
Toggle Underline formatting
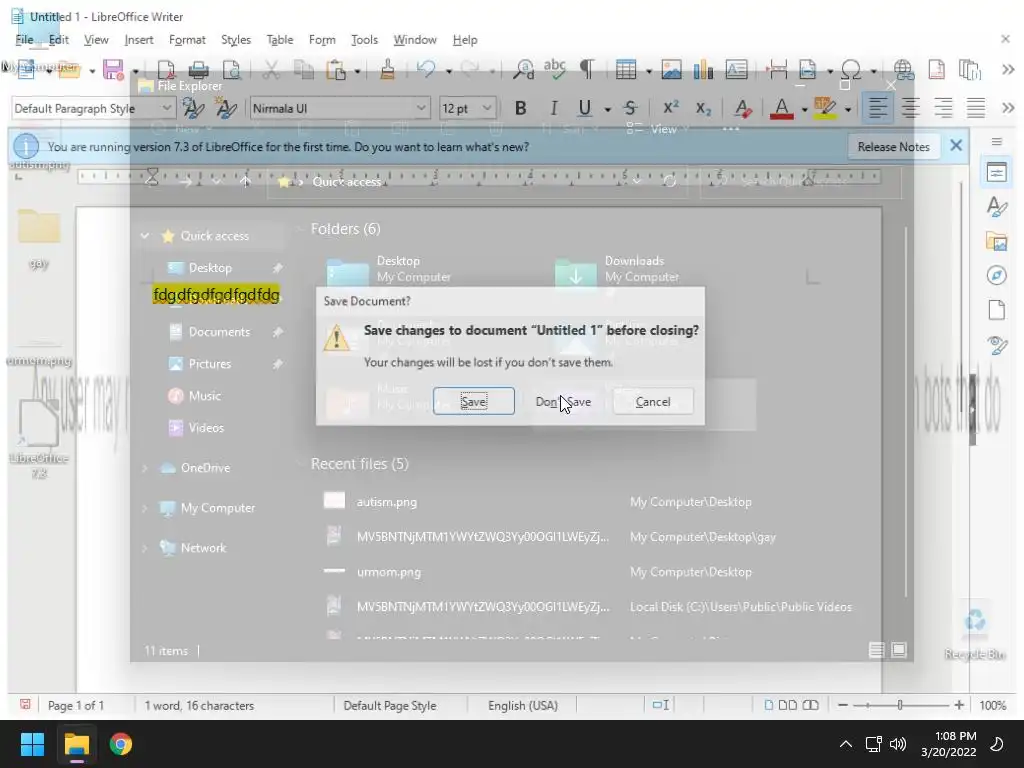pos(584,108)
